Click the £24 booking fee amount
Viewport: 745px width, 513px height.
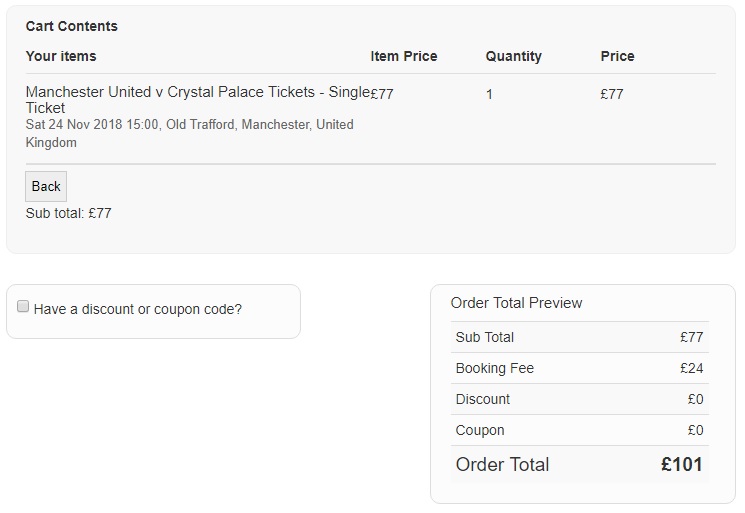(x=691, y=368)
